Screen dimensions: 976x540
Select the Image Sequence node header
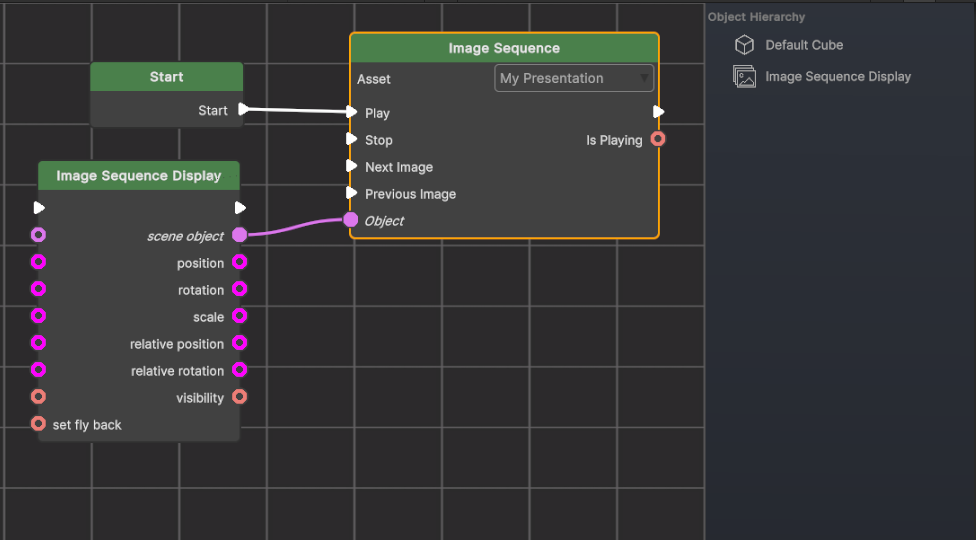(504, 48)
